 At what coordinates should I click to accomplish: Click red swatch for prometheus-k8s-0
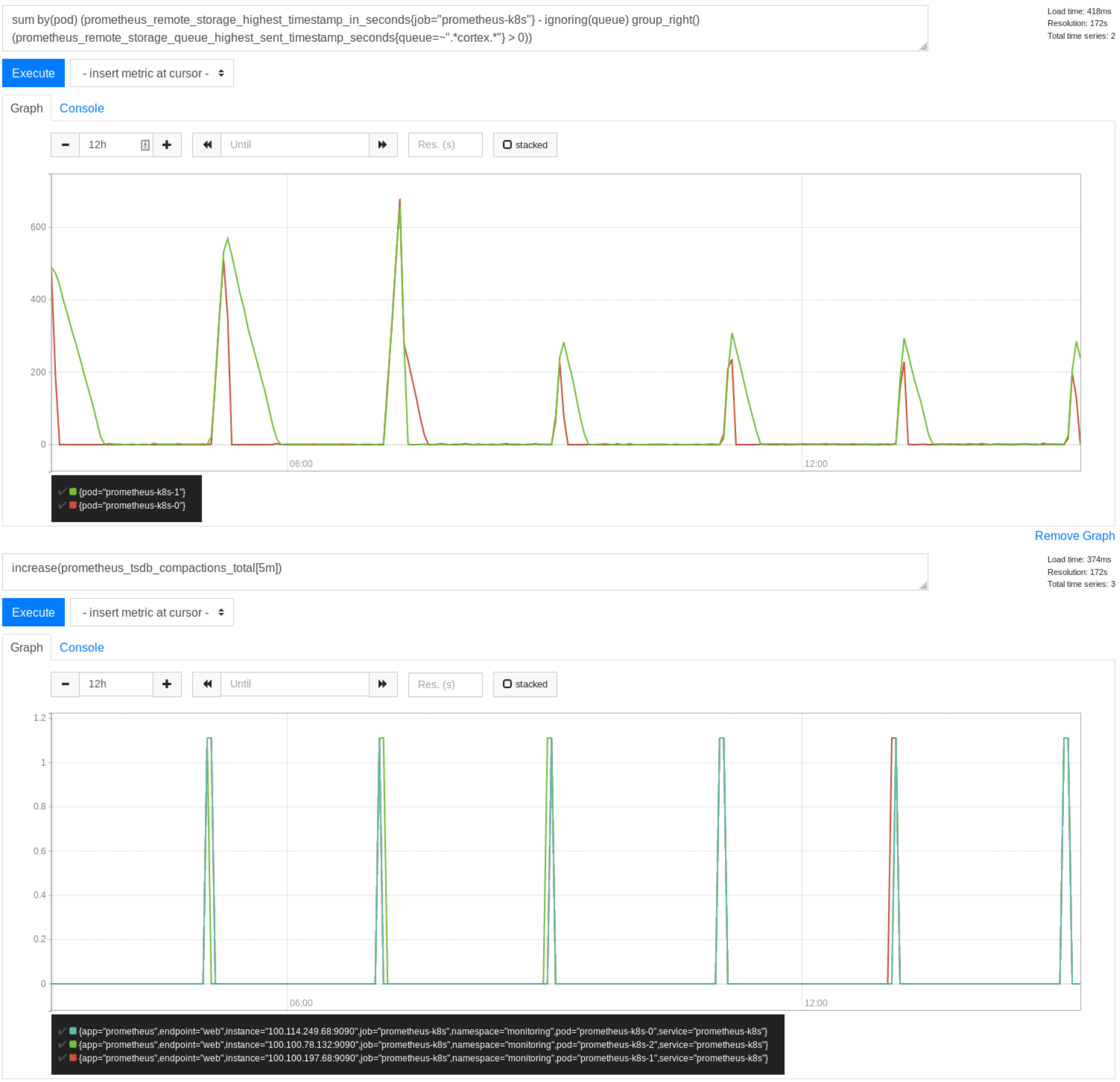pyautogui.click(x=73, y=506)
